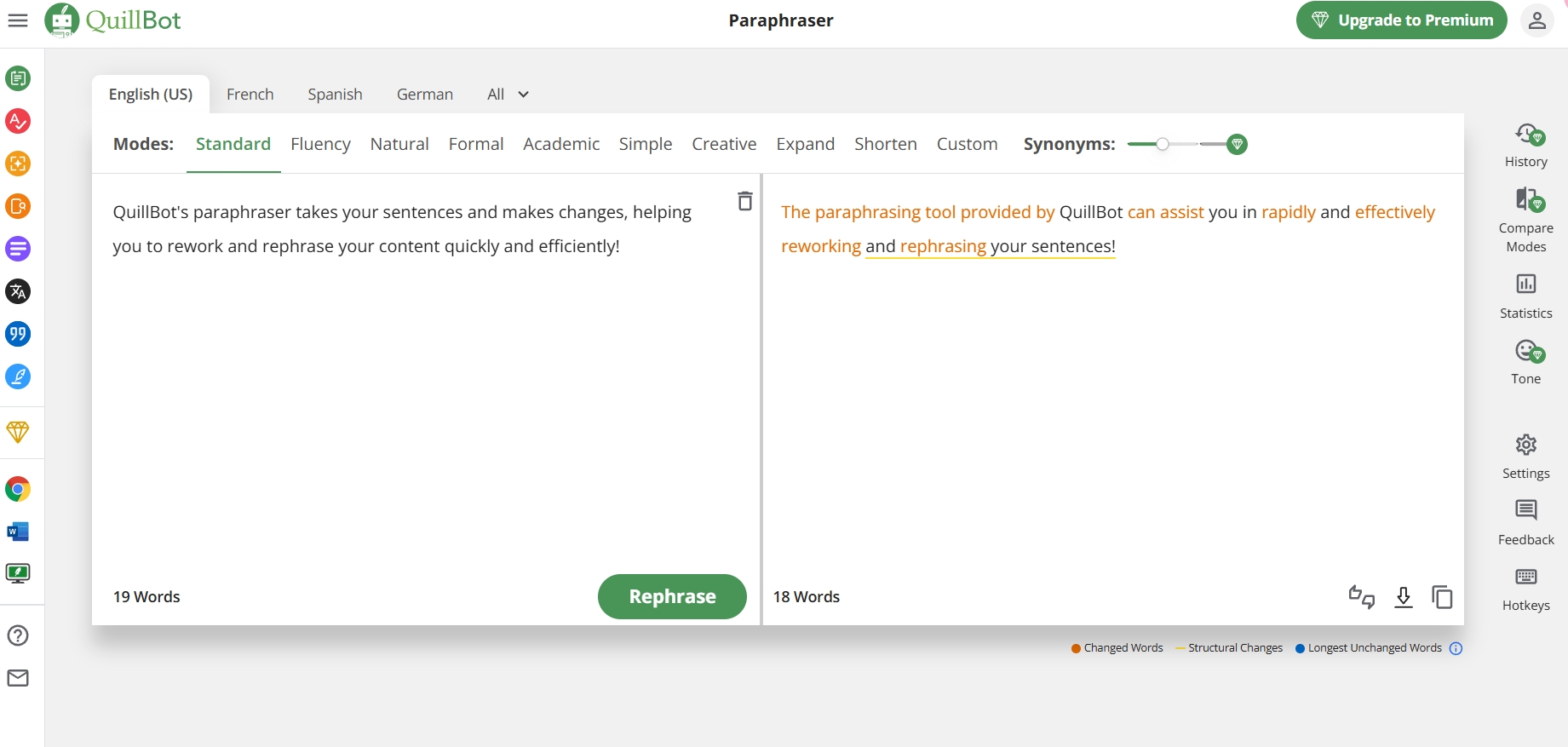Copy the paraphrased output text
This screenshot has height=747, width=1568.
pyautogui.click(x=1442, y=597)
